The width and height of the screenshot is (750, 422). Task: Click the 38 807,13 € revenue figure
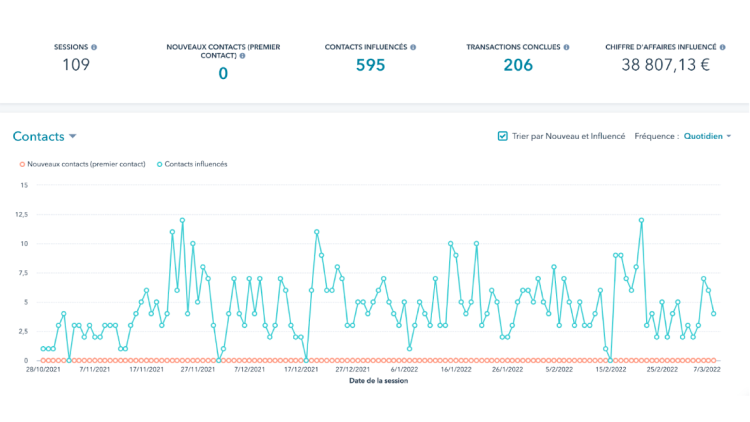coord(663,66)
